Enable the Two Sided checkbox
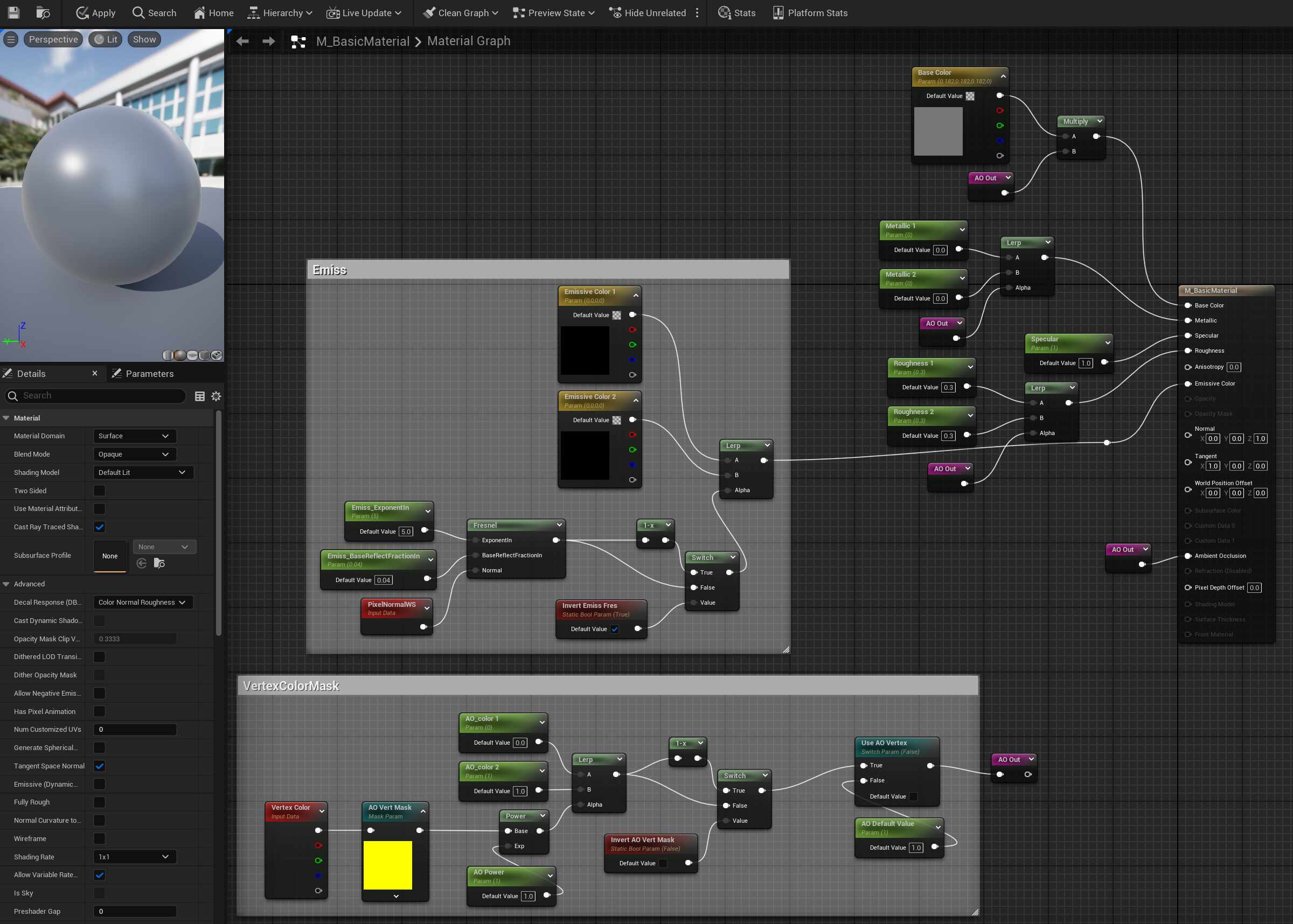 point(100,491)
